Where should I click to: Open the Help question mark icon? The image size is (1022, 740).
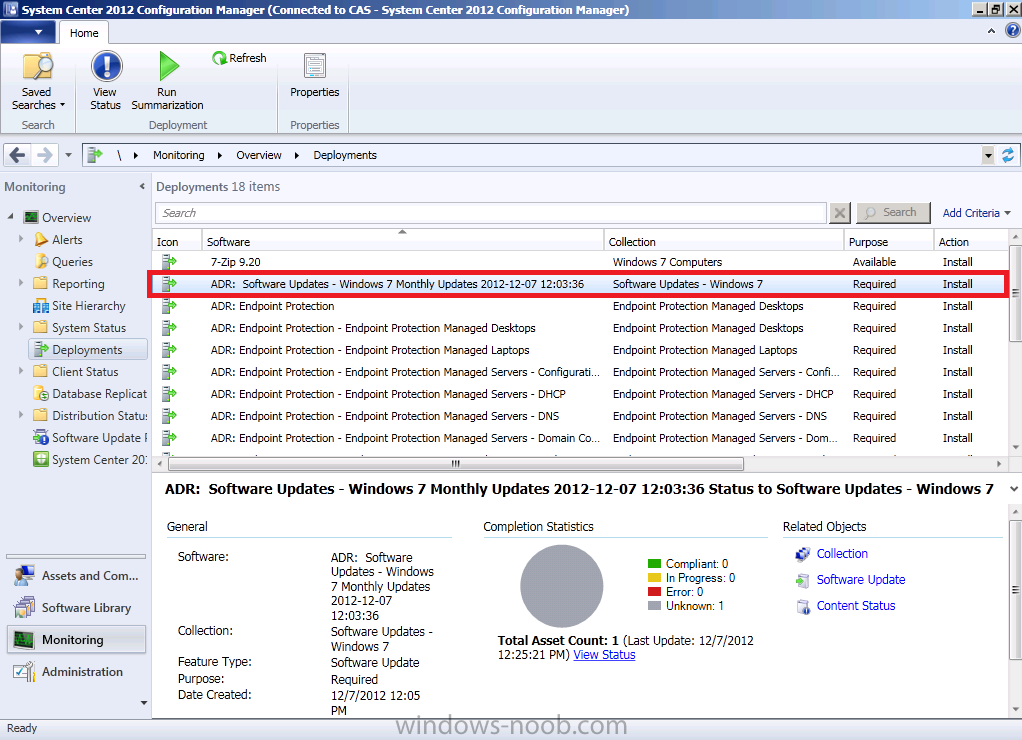[1012, 31]
